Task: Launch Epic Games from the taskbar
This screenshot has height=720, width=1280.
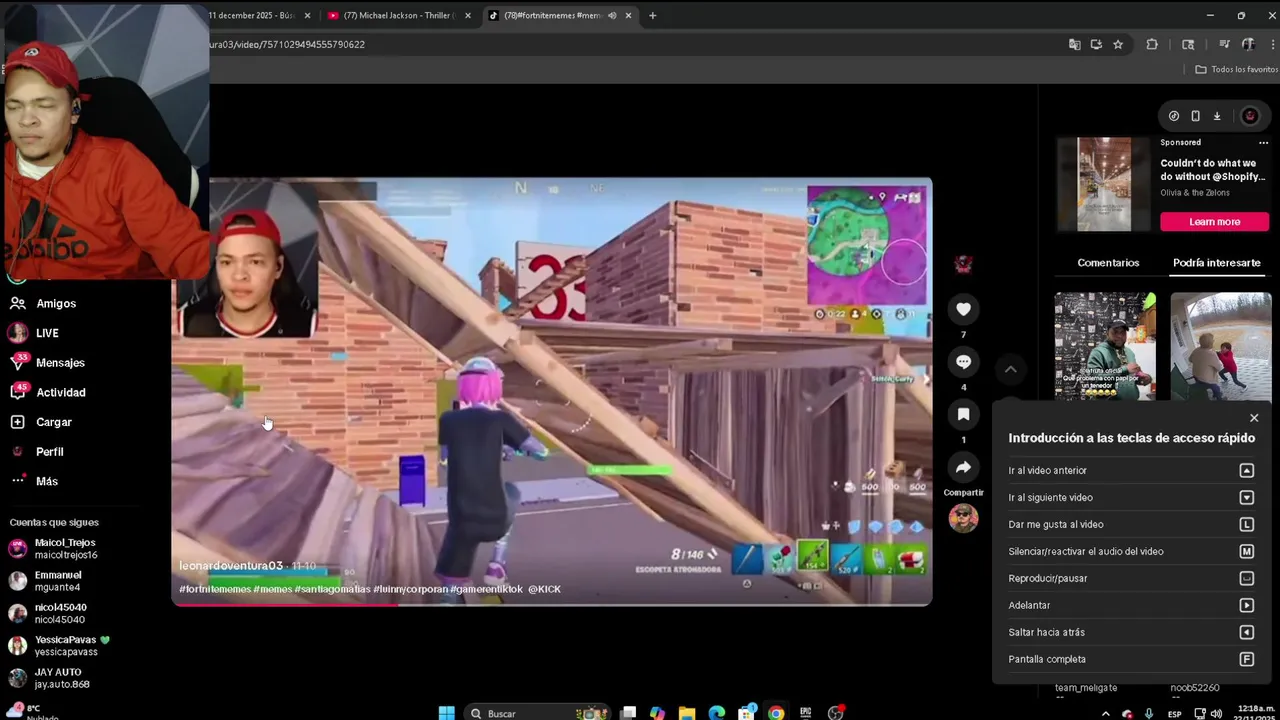Action: click(805, 713)
